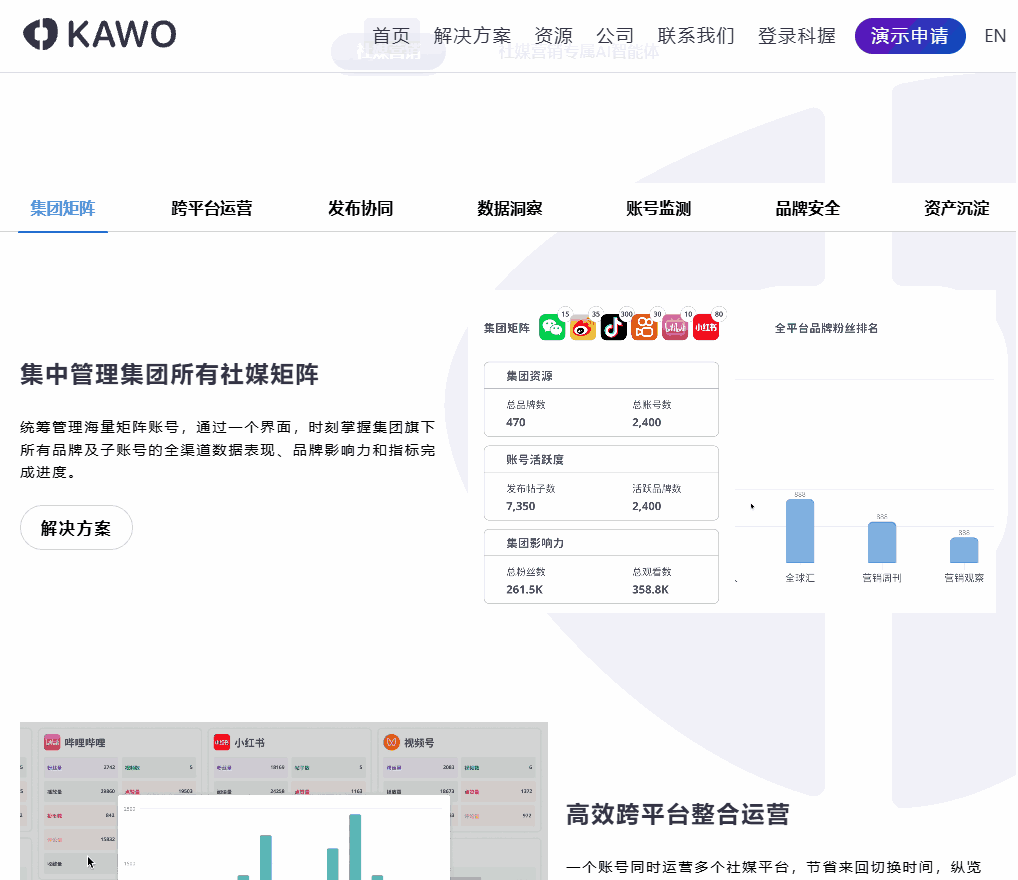Switch to the 账号监测 tab
The height and width of the screenshot is (880, 1018).
point(658,208)
